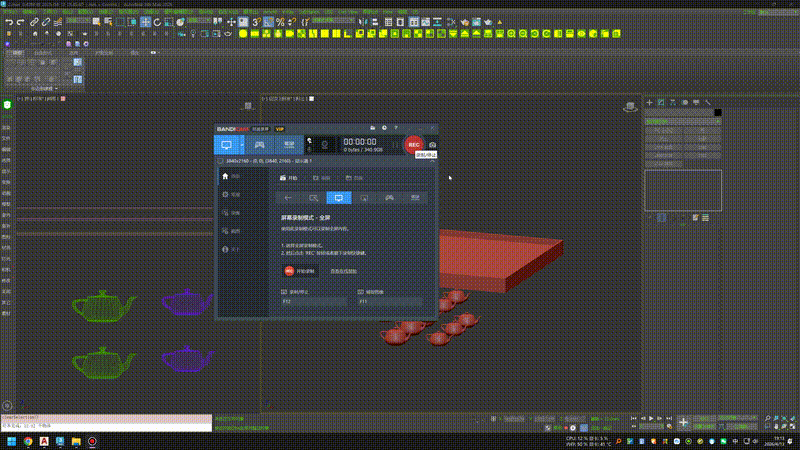
Task: Open the screen mode dropdown arrow in Bandicam
Action: [240, 145]
